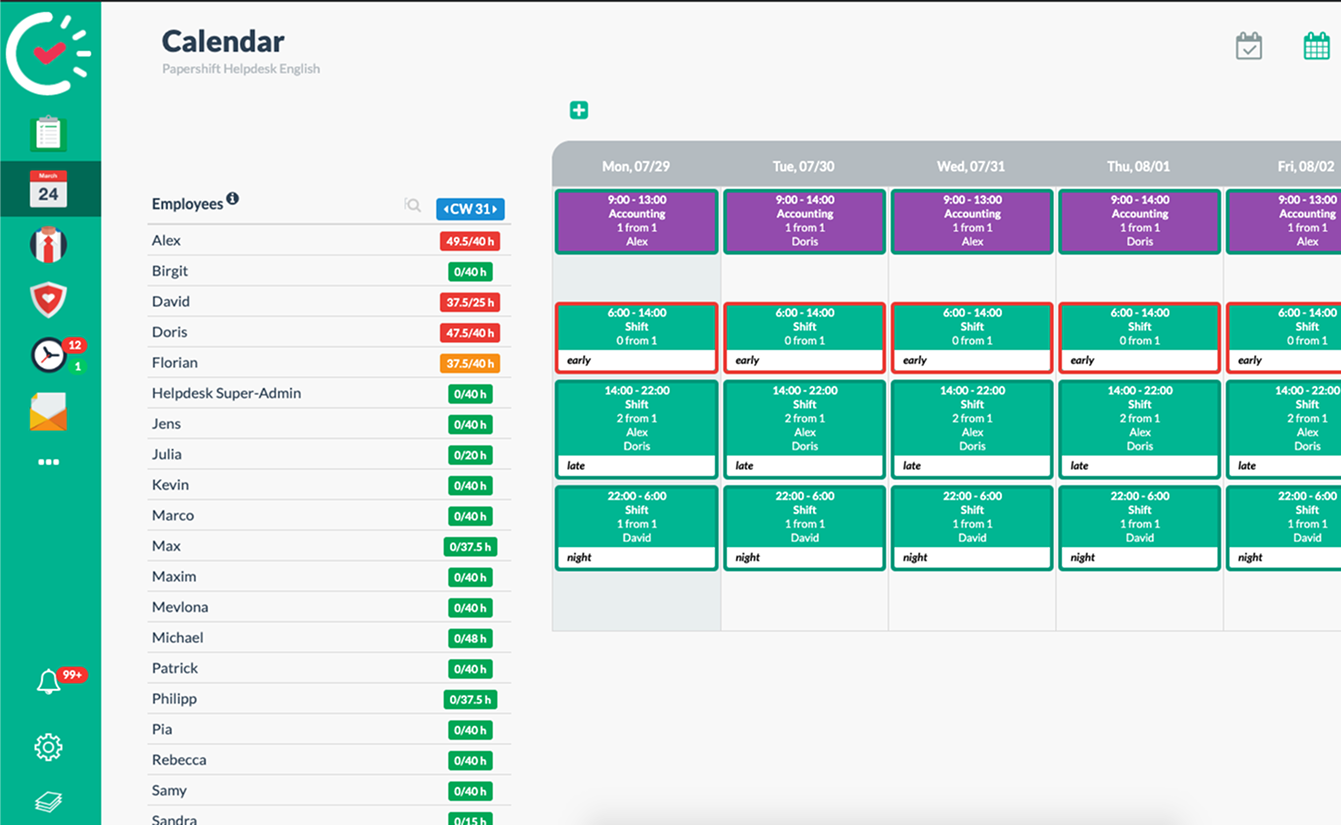Image resolution: width=1341 pixels, height=825 pixels.
Task: Add a new shift with the green plus
Action: pyautogui.click(x=579, y=110)
